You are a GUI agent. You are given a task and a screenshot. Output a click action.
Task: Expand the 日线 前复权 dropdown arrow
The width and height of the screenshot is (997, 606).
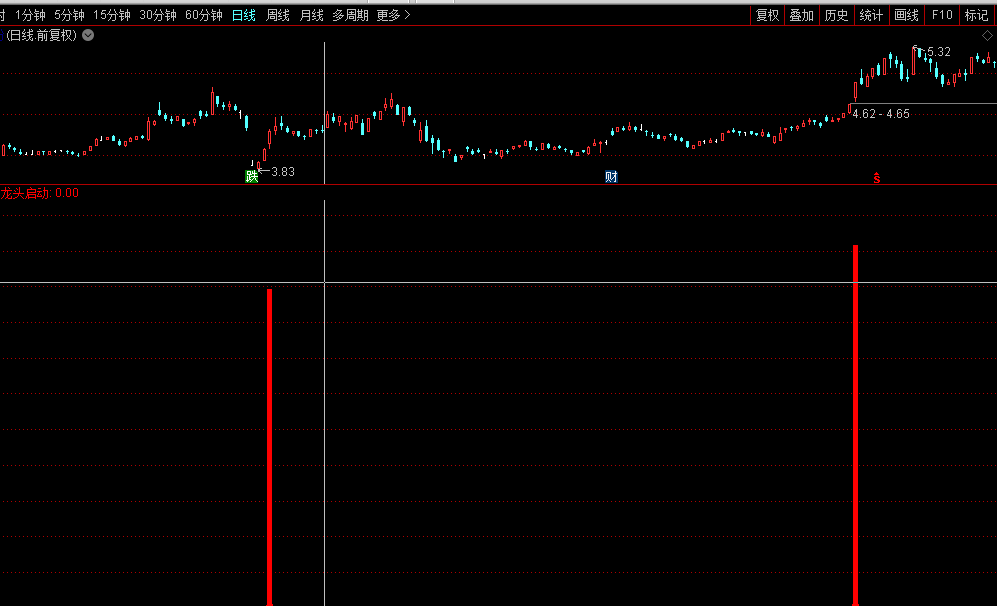click(x=88, y=35)
